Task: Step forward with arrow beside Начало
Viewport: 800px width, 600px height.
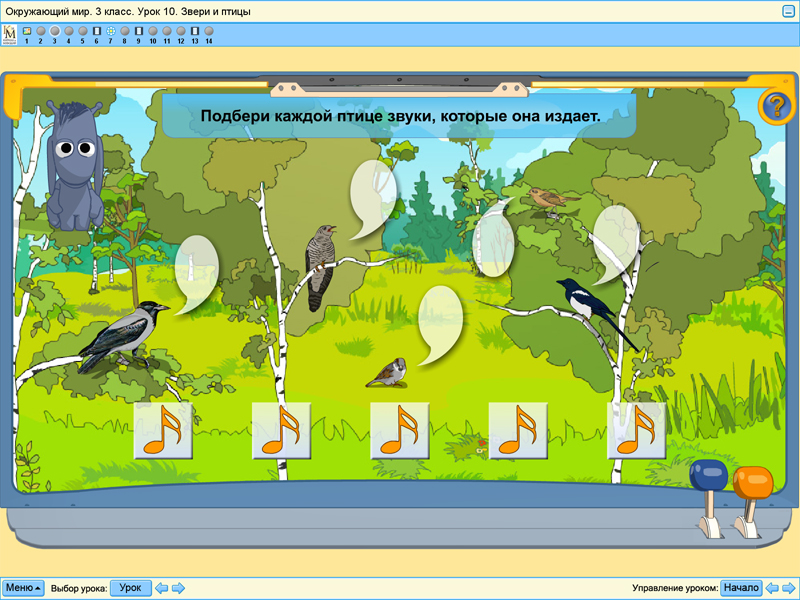Action: click(789, 588)
